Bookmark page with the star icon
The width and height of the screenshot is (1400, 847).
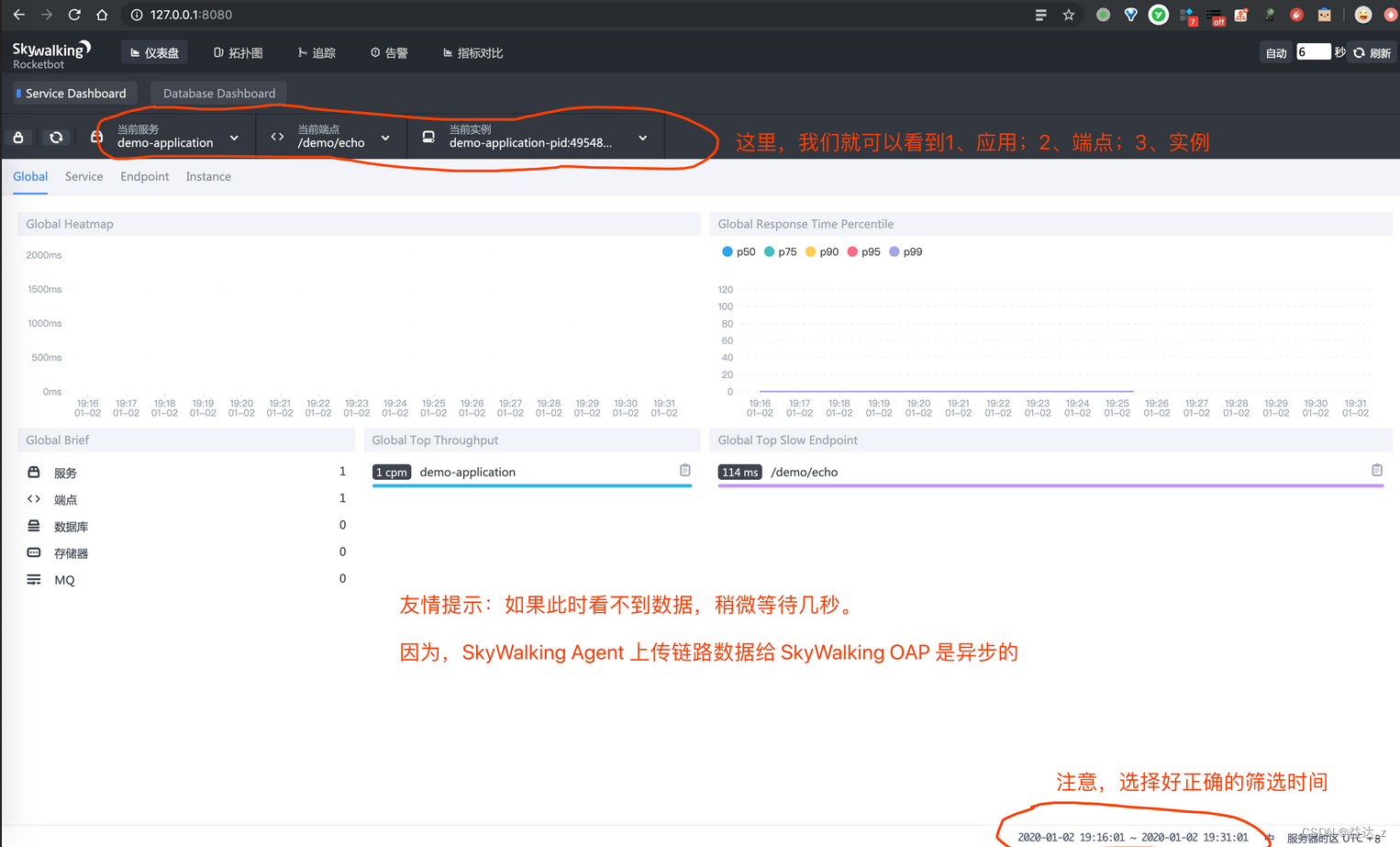(x=1069, y=15)
